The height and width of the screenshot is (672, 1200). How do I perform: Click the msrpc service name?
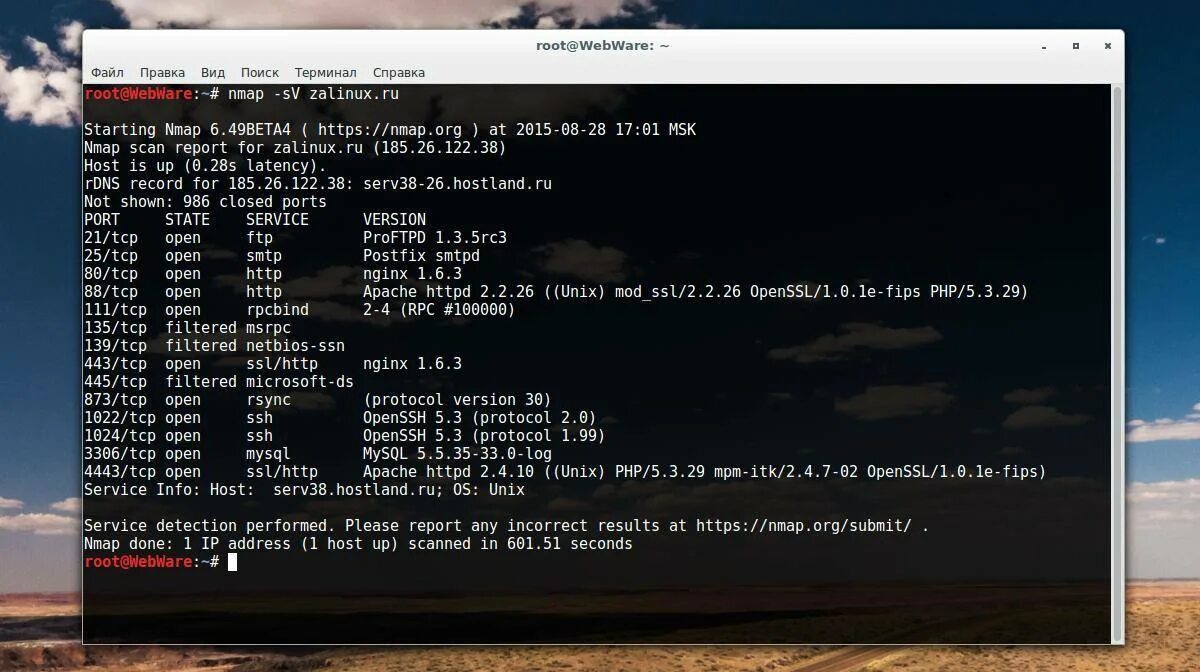[269, 328]
